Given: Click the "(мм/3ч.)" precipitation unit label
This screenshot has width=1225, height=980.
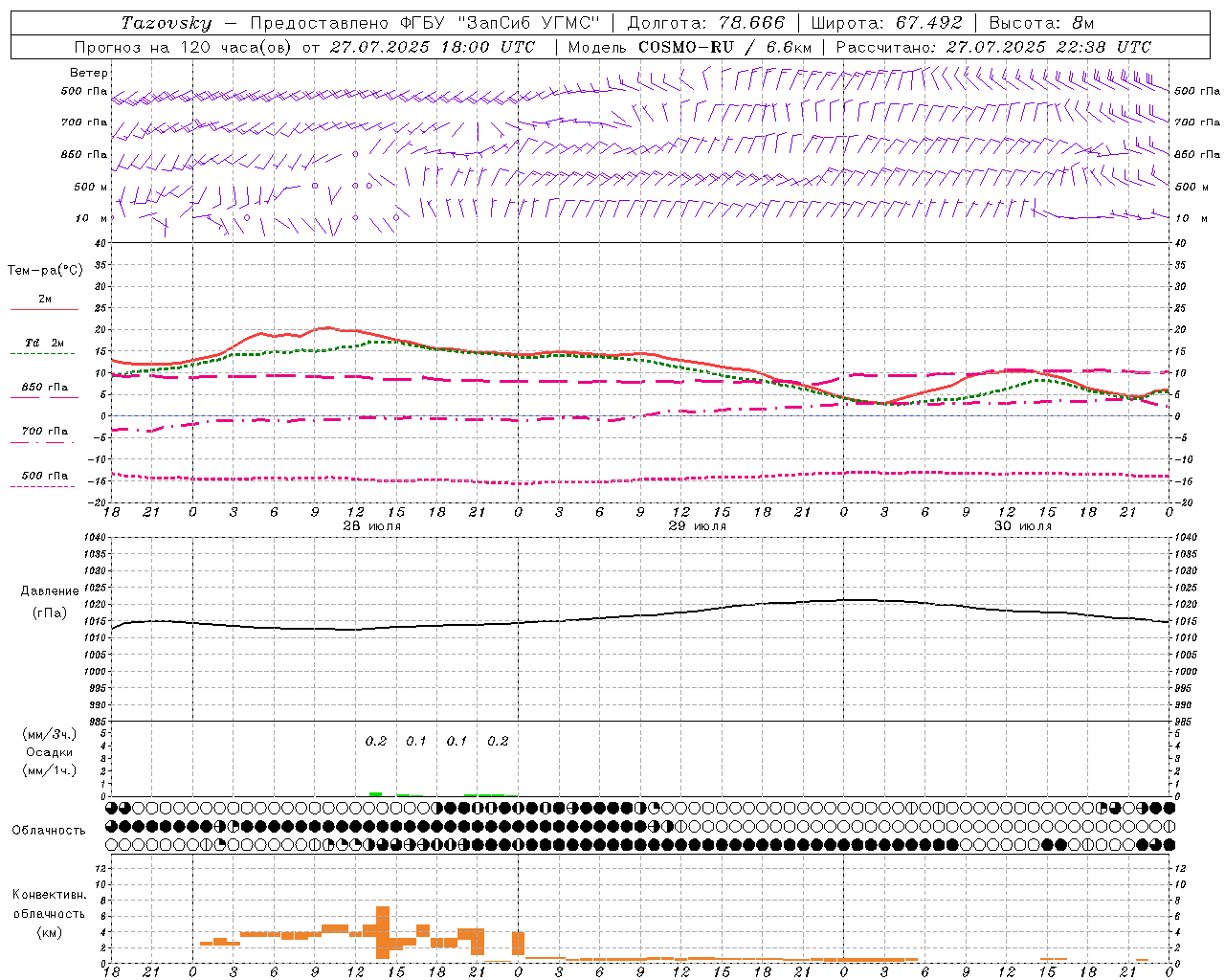Looking at the screenshot, I should pos(50,734).
